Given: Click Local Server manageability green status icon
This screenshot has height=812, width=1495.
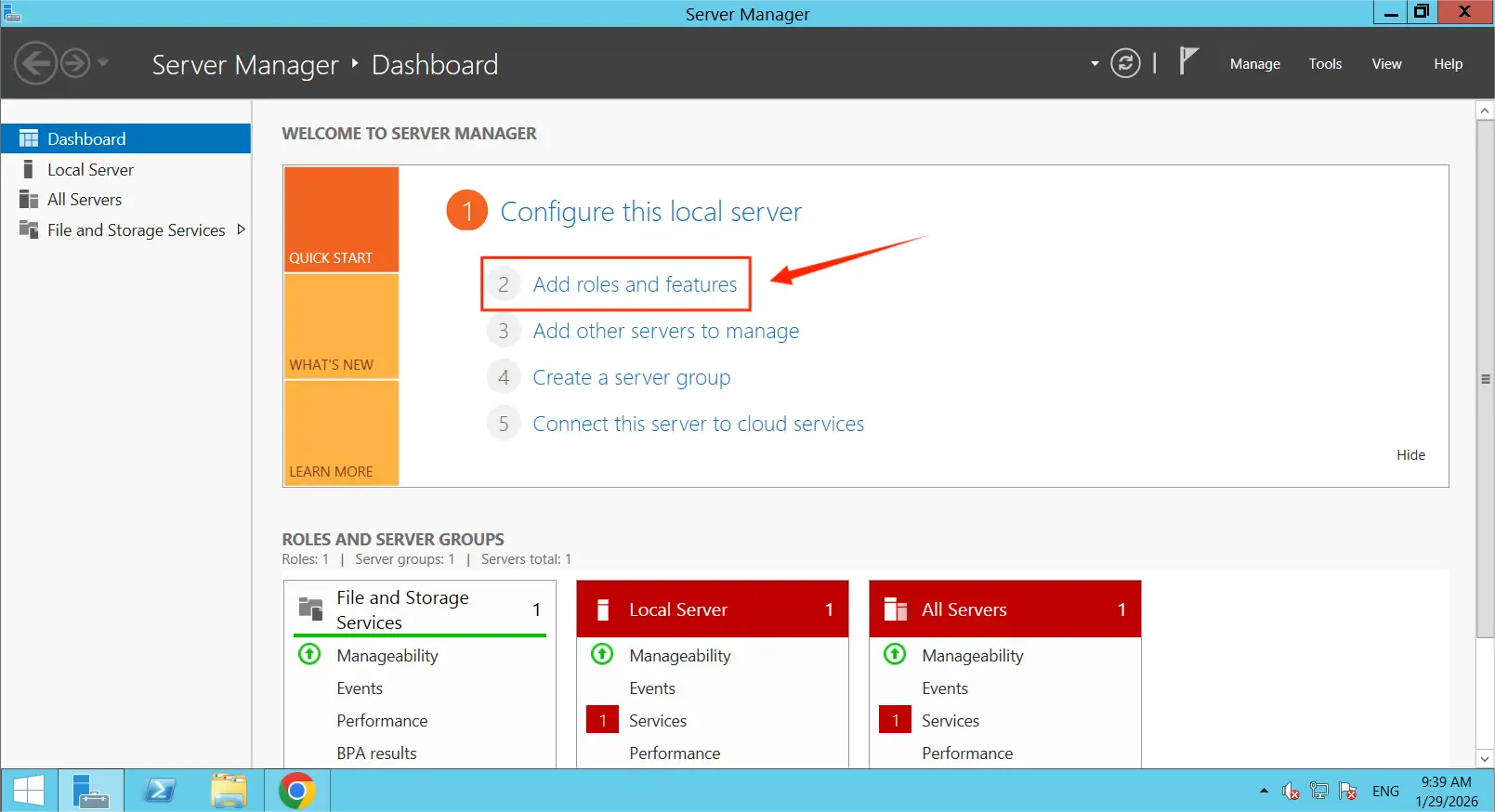Looking at the screenshot, I should point(602,654).
